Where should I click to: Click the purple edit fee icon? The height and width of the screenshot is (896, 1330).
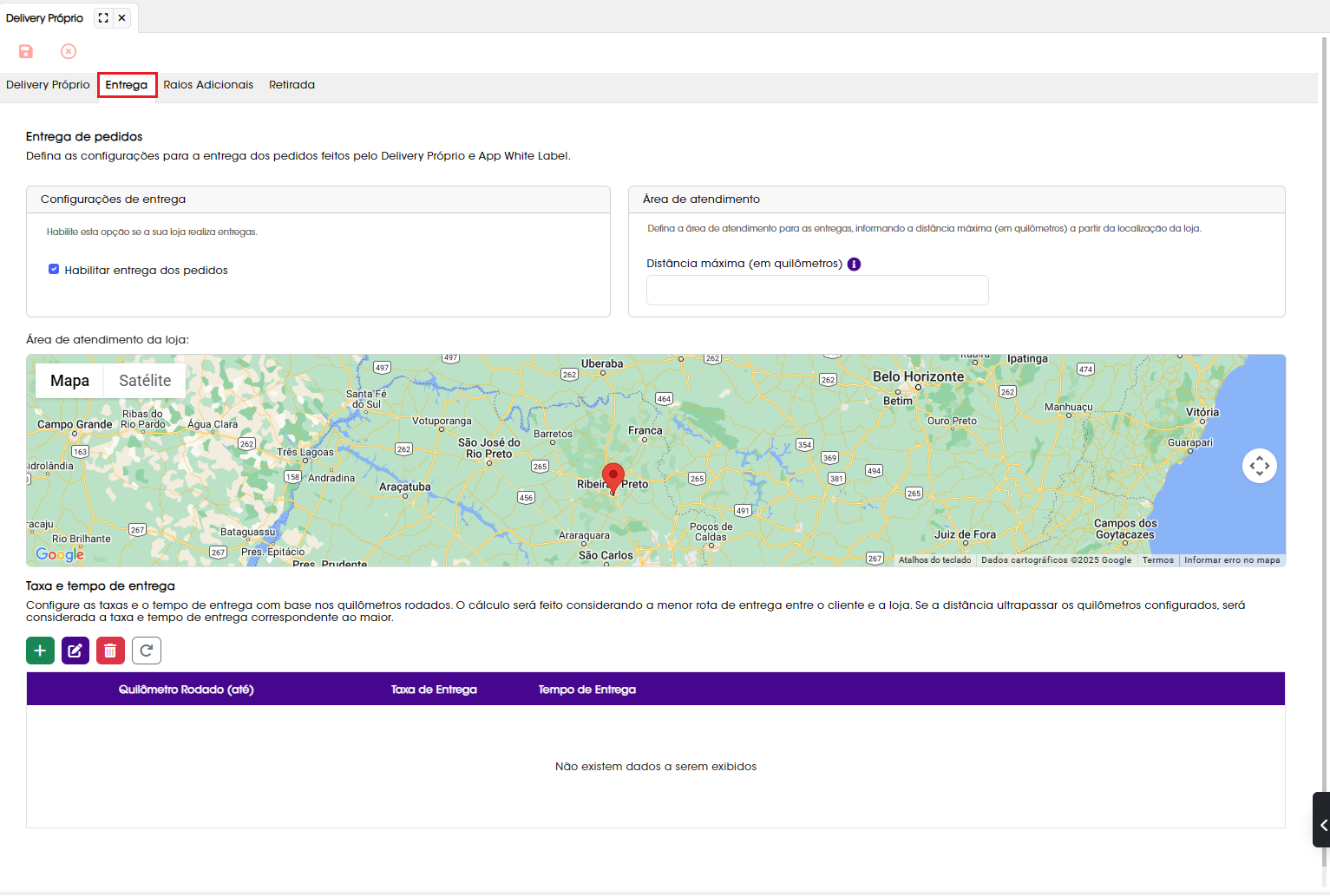[75, 651]
